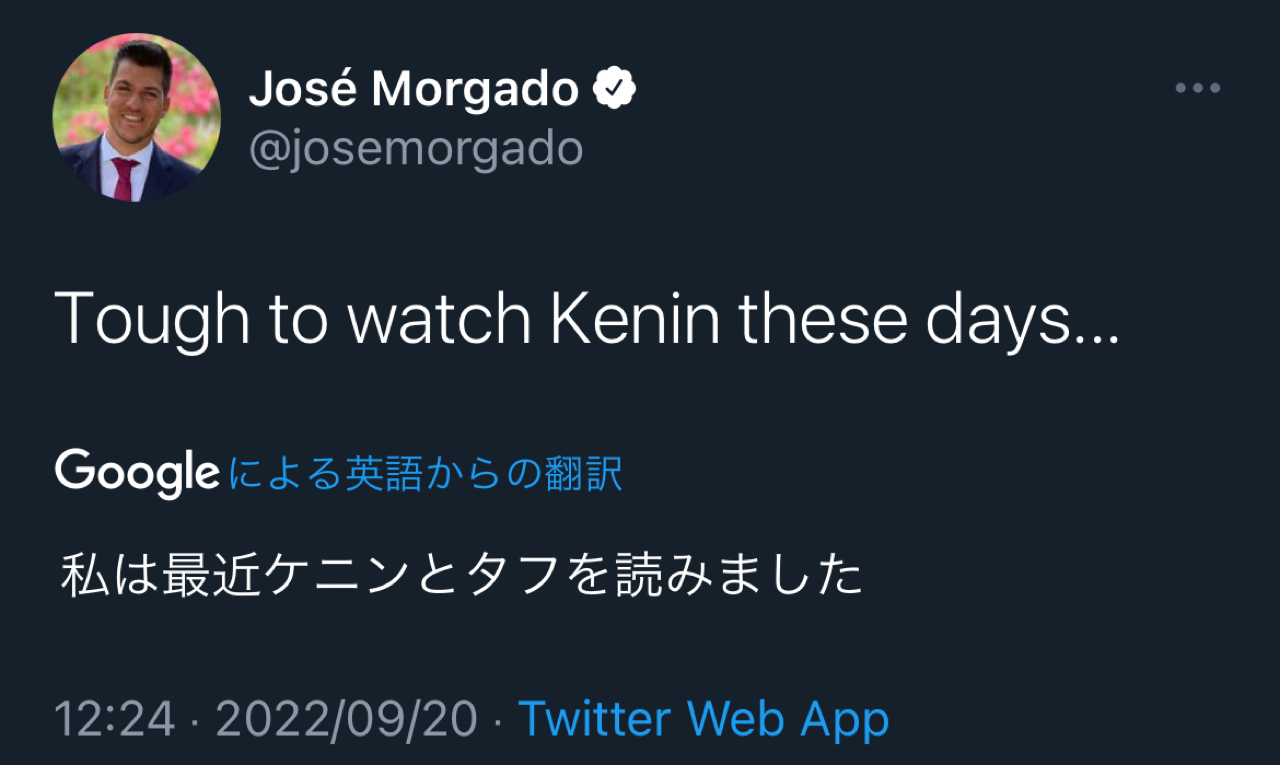The height and width of the screenshot is (765, 1280).
Task: Click the display name José Morgado
Action: [x=414, y=90]
